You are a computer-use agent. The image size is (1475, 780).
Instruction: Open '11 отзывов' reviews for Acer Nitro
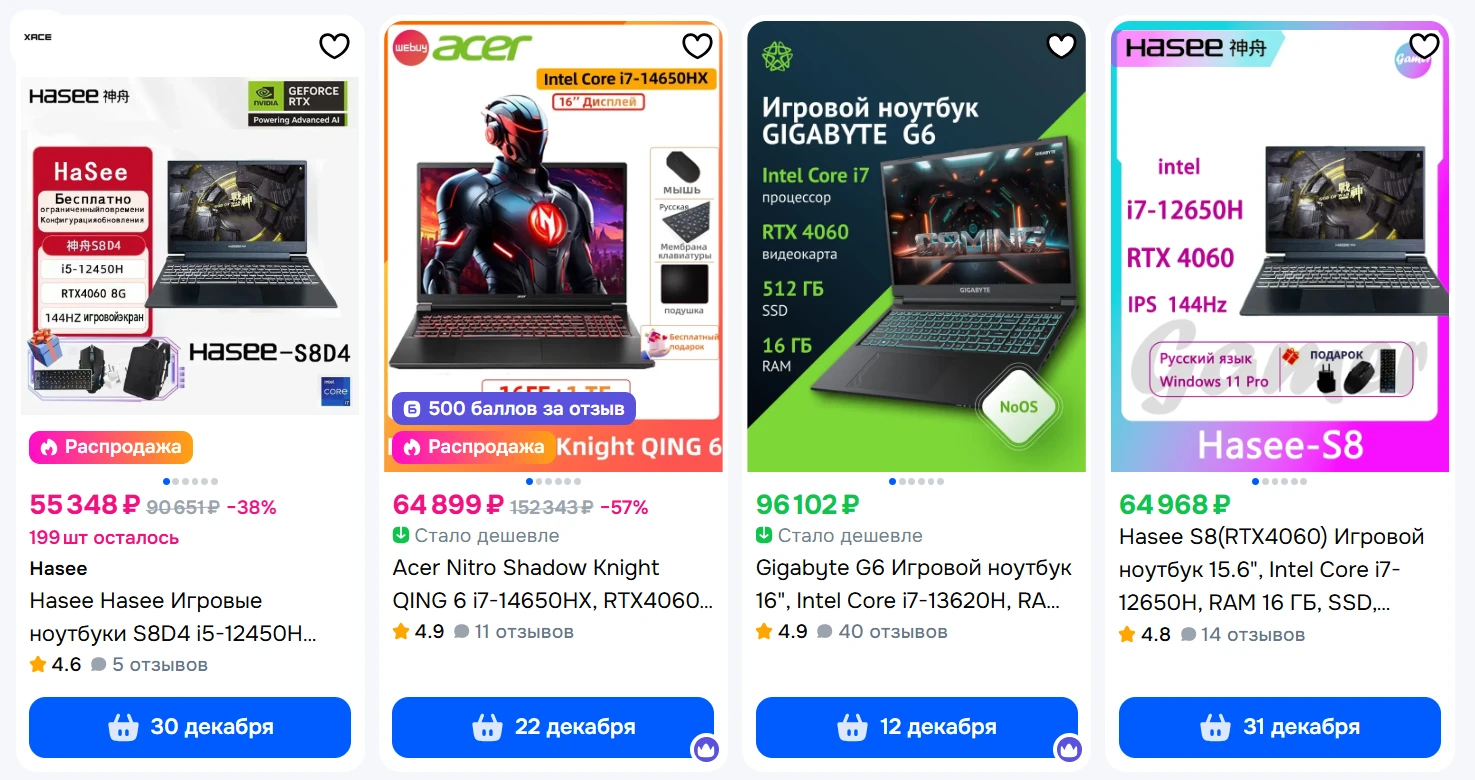click(514, 631)
